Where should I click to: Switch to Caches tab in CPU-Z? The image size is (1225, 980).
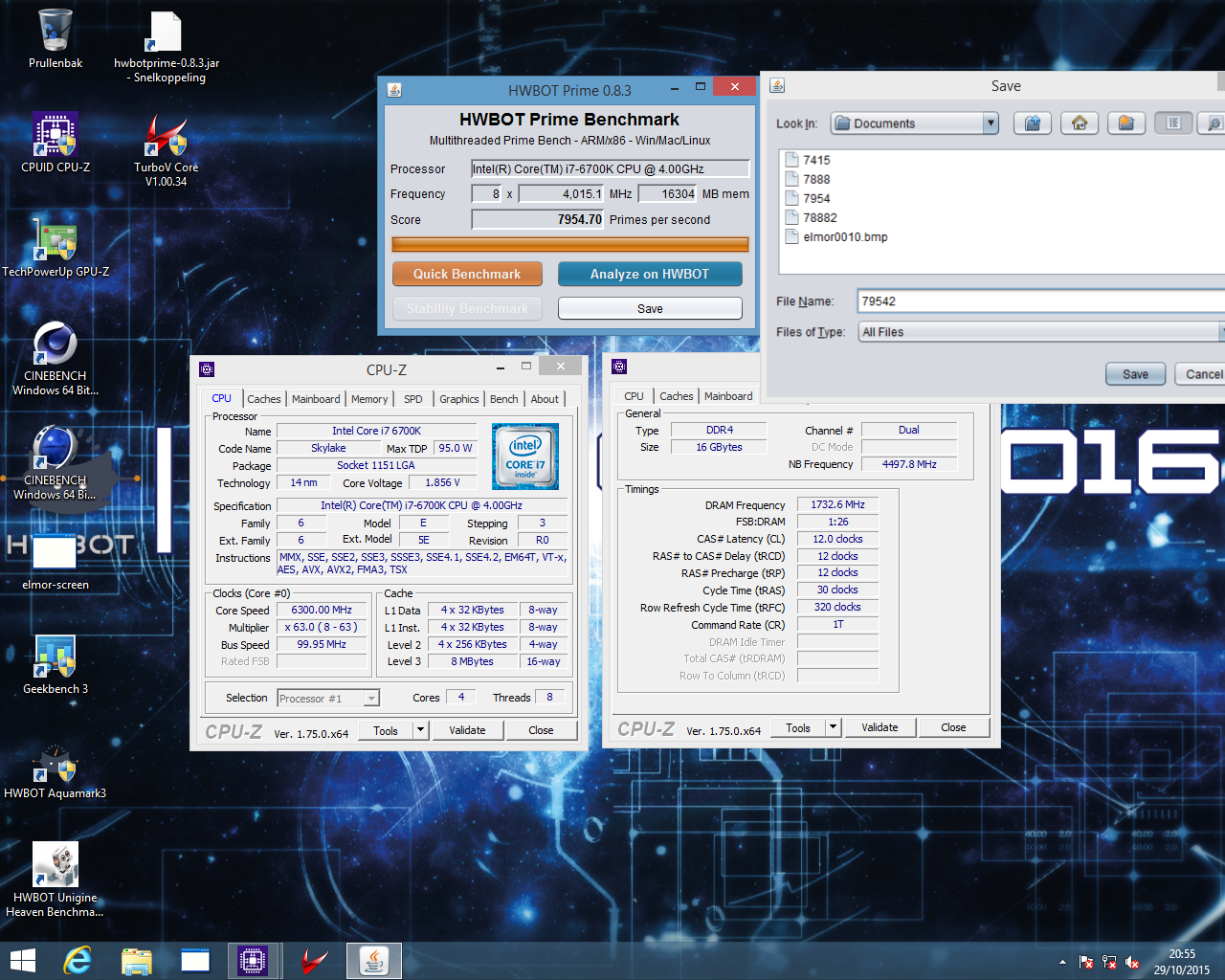tap(264, 399)
